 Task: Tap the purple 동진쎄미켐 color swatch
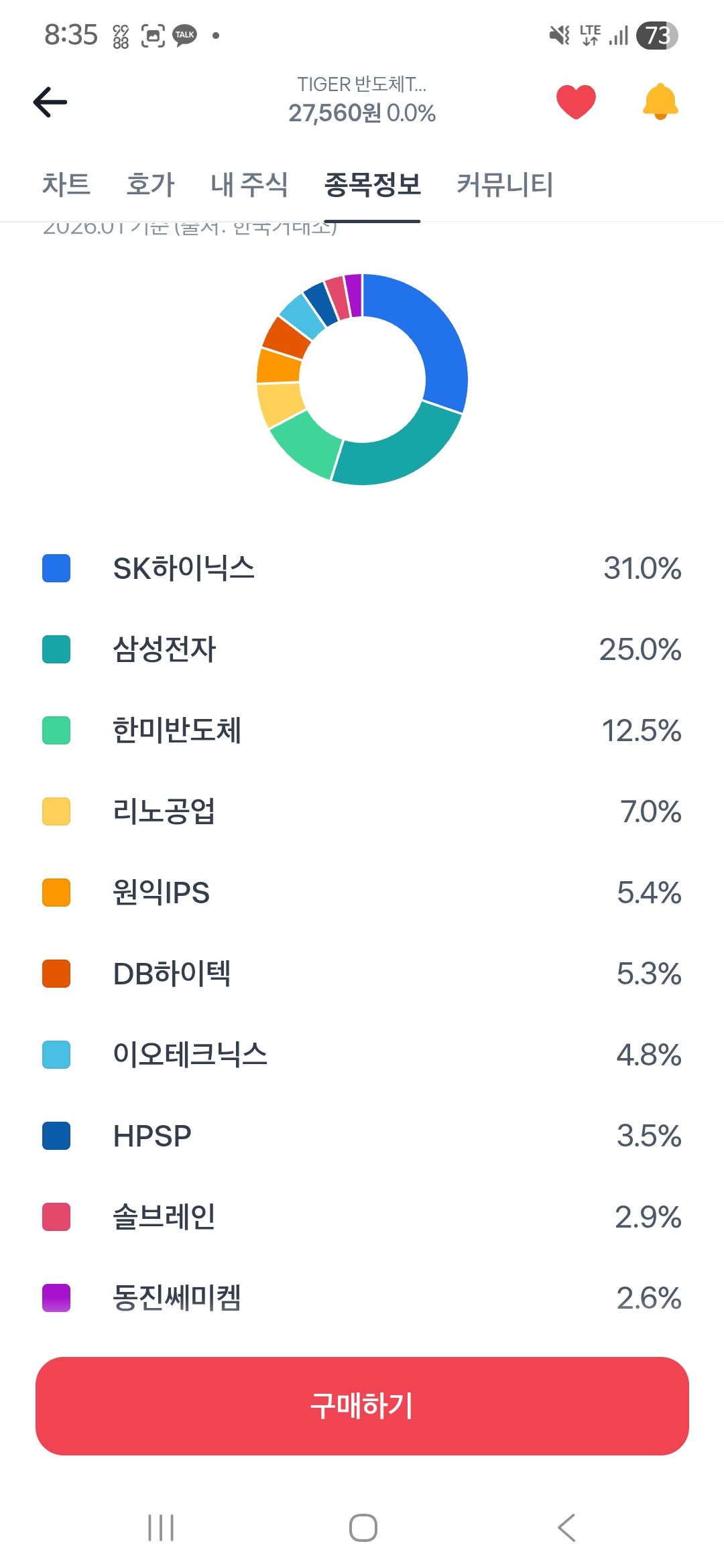tap(56, 1298)
